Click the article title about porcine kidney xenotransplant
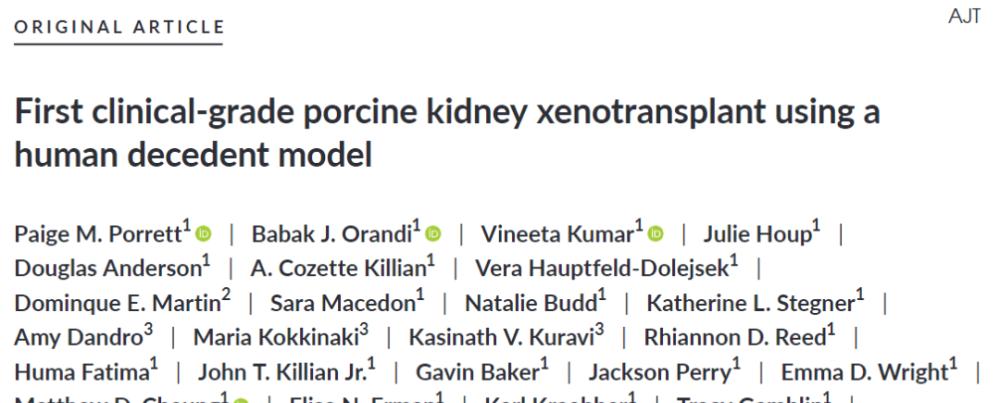This screenshot has height=403, width=1000. [447, 133]
